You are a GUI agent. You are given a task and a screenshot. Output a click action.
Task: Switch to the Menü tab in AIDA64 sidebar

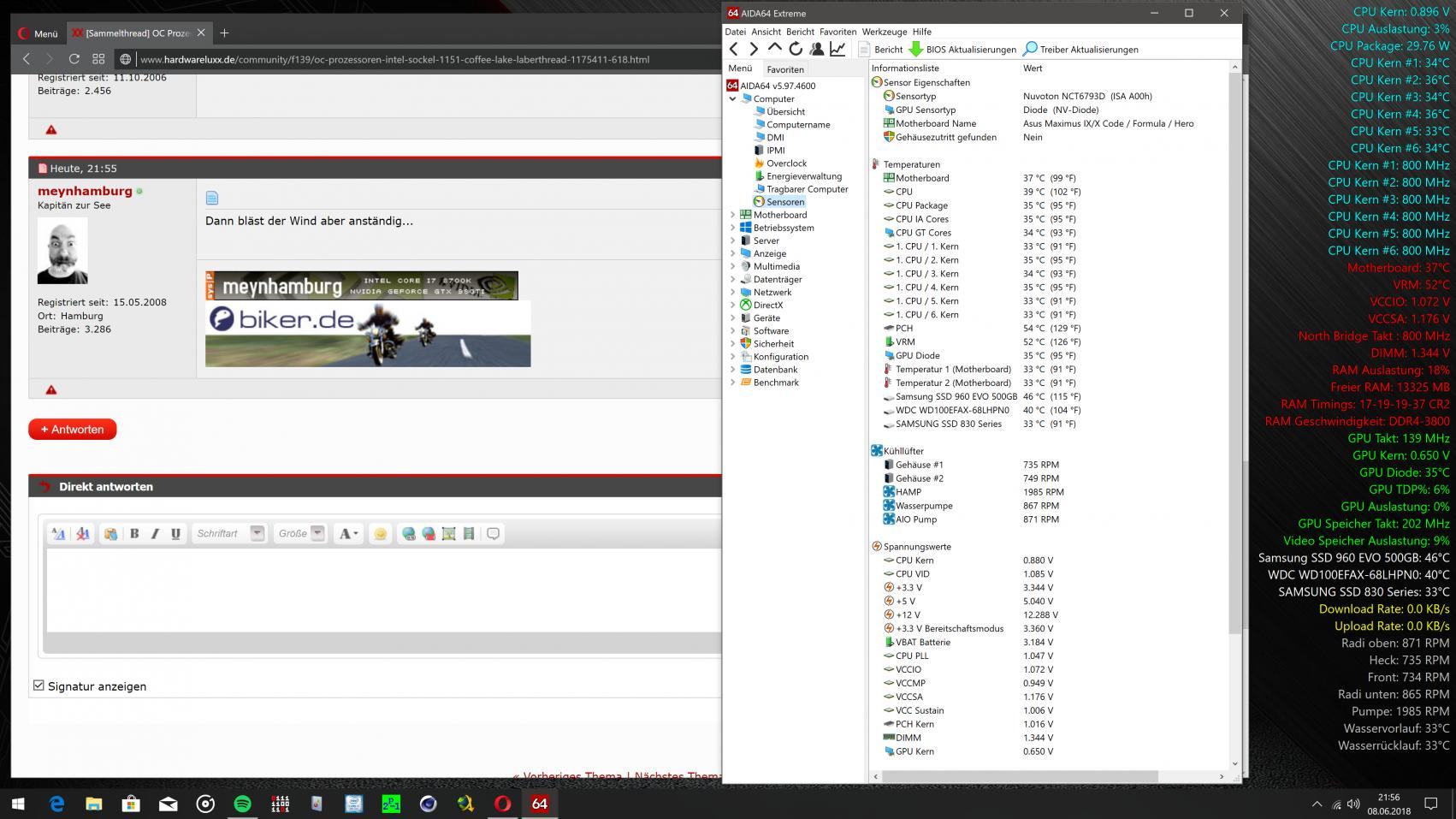(740, 68)
